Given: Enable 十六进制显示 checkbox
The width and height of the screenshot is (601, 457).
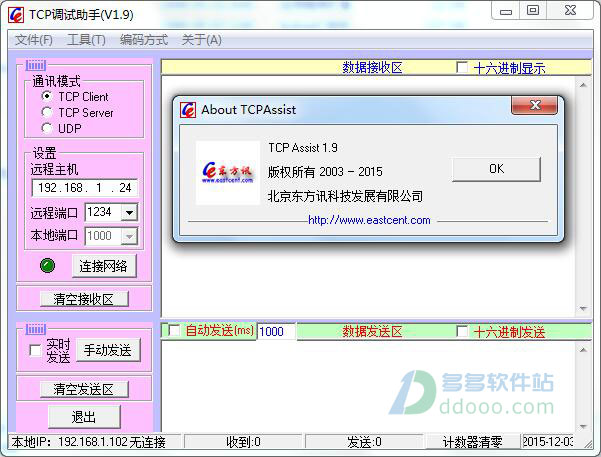Looking at the screenshot, I should coord(462,67).
